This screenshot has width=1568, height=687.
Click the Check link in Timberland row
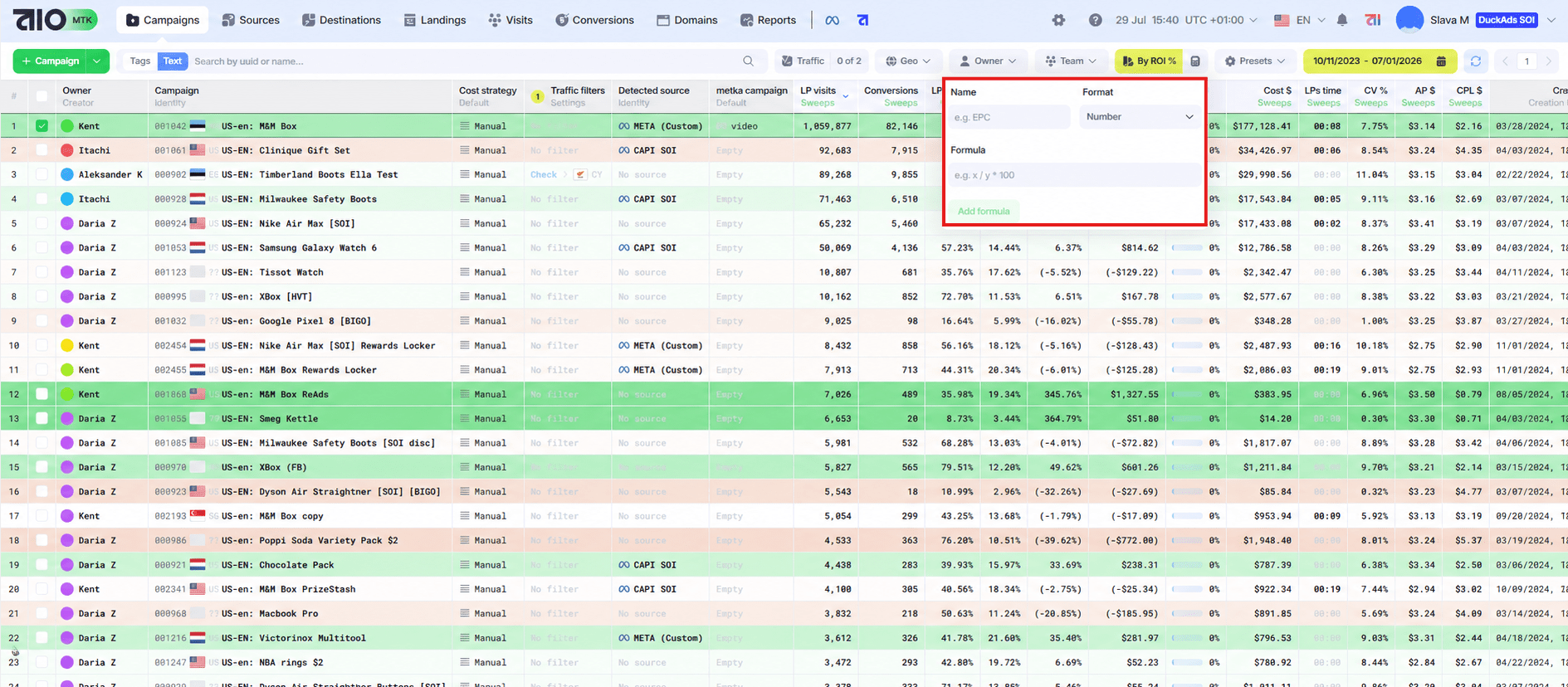(544, 174)
